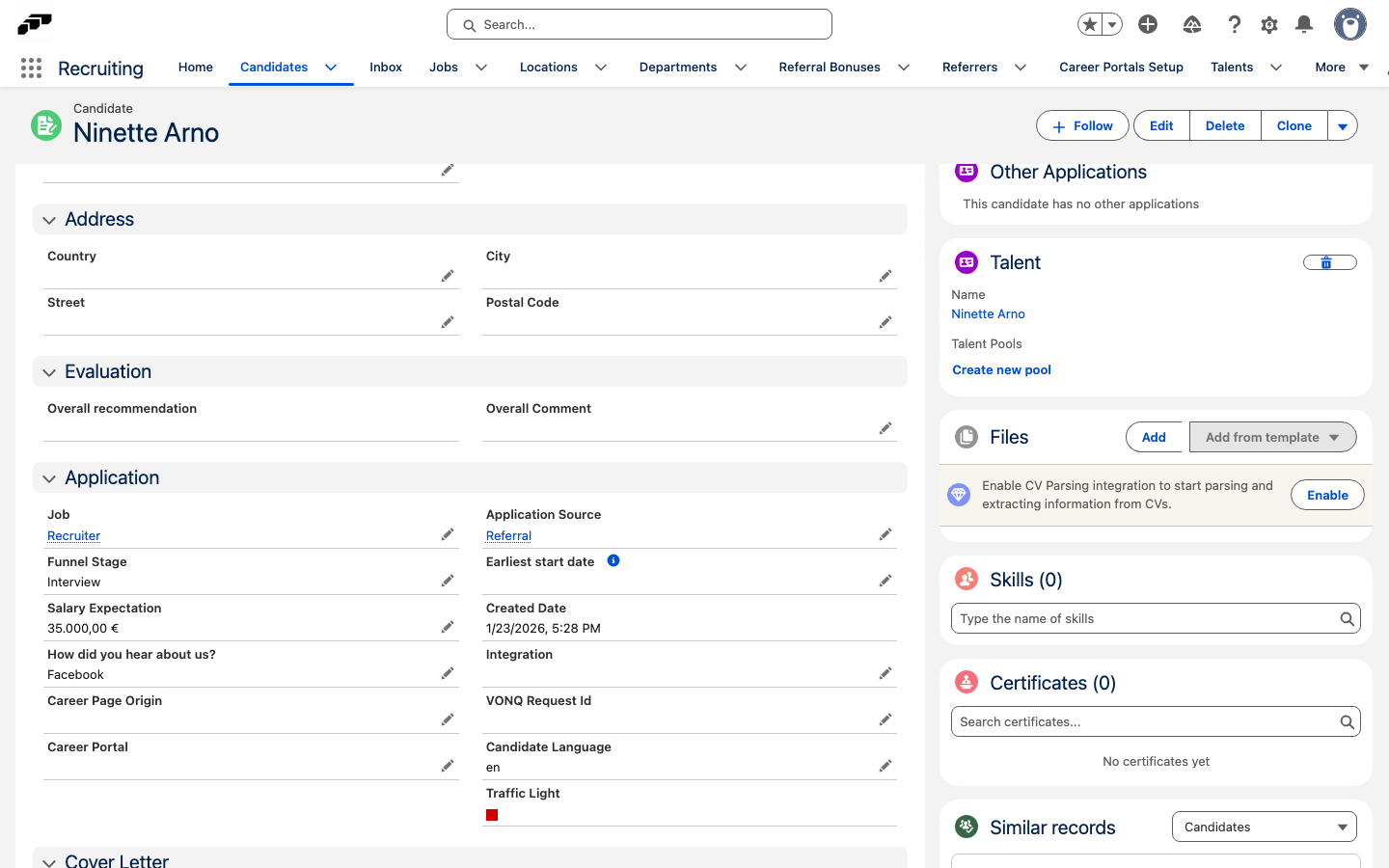Open the Candidates tab dropdown arrow

[331, 68]
